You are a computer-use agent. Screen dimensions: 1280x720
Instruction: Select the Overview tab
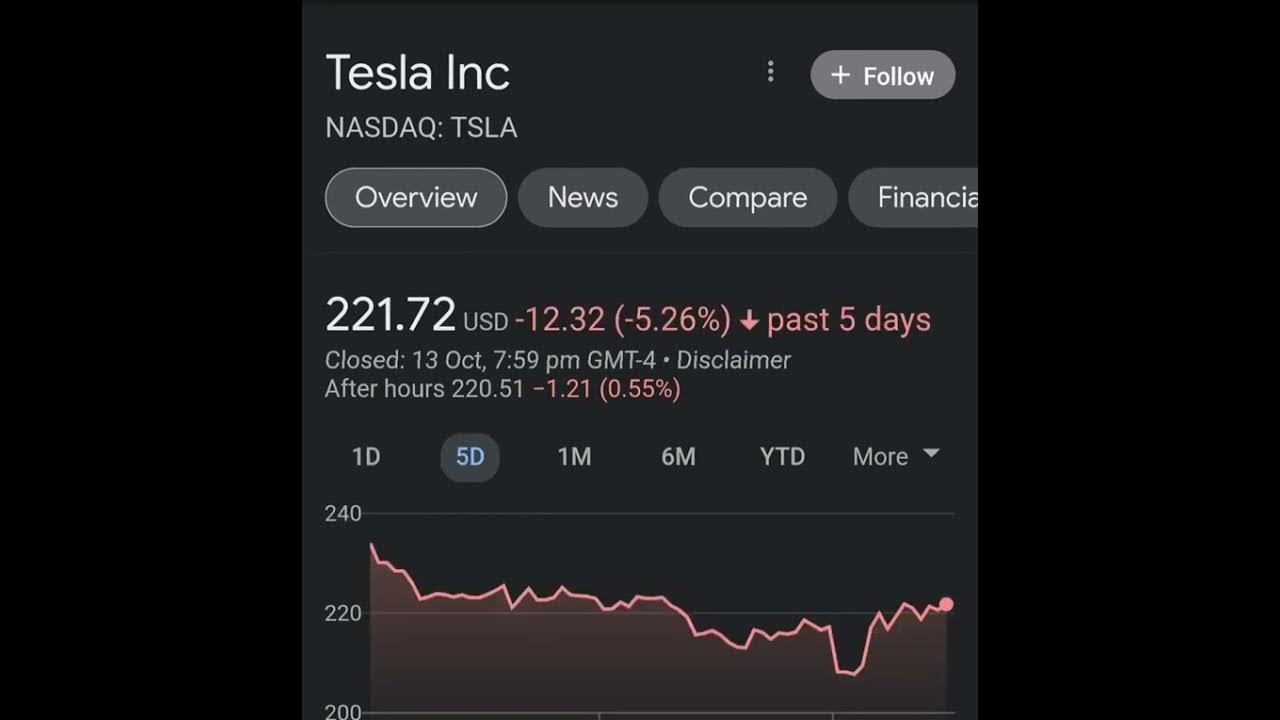pyautogui.click(x=416, y=197)
